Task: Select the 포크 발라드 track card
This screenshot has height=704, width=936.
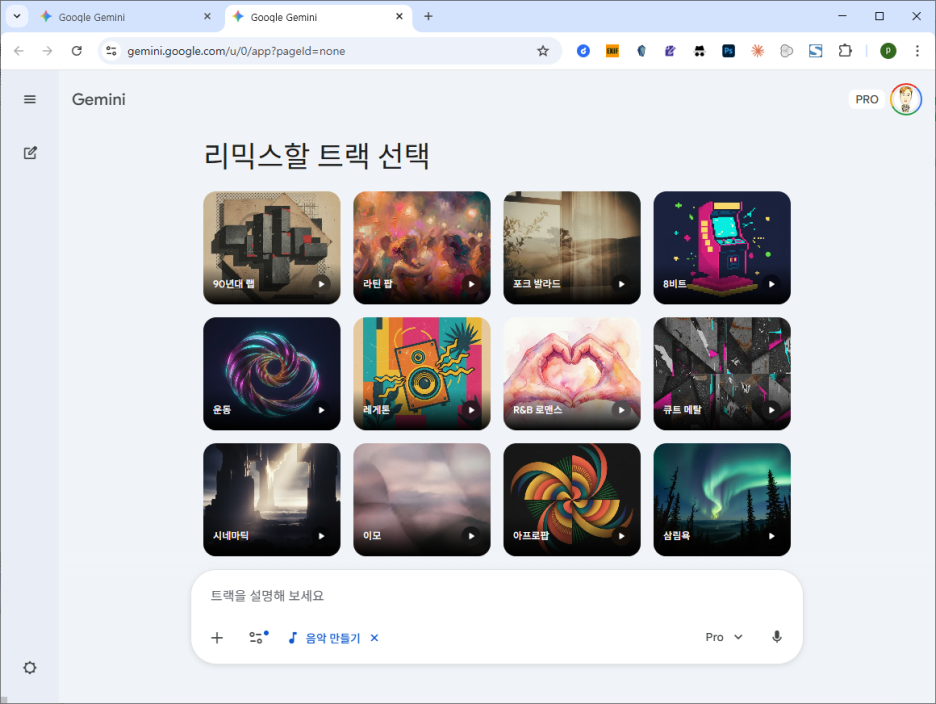Action: tap(572, 247)
